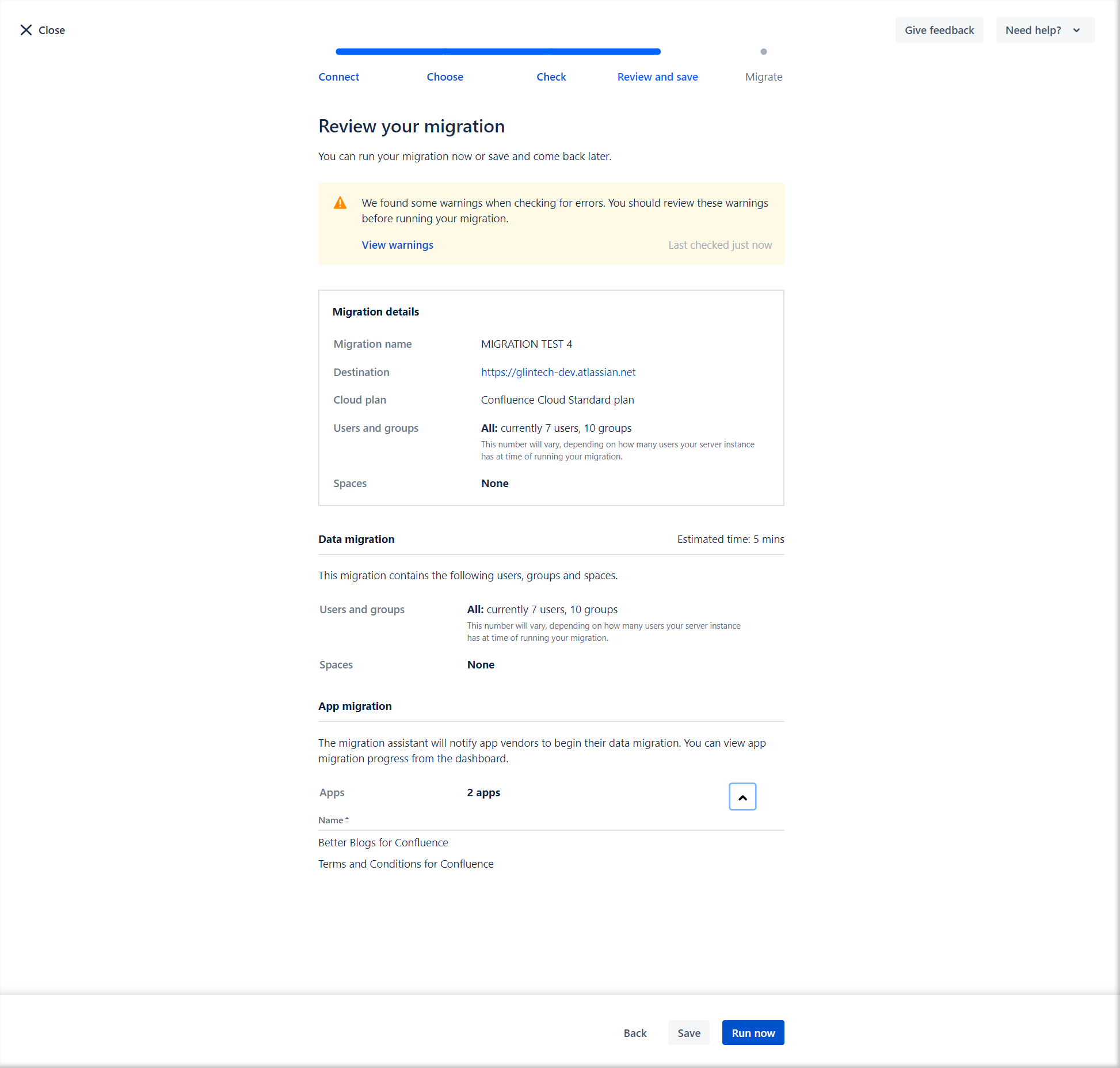The height and width of the screenshot is (1068, 1120).
Task: Click the orange warning triangle icon
Action: tap(340, 203)
